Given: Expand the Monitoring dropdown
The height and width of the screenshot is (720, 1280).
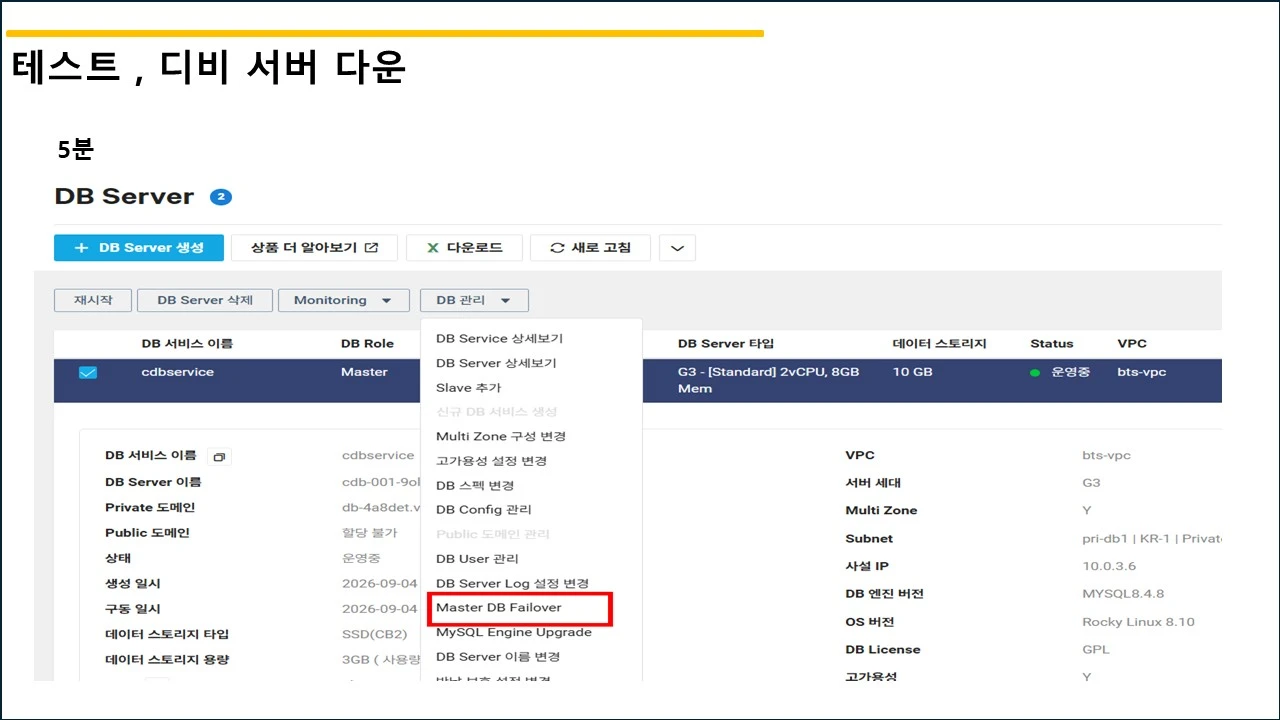Looking at the screenshot, I should [344, 300].
